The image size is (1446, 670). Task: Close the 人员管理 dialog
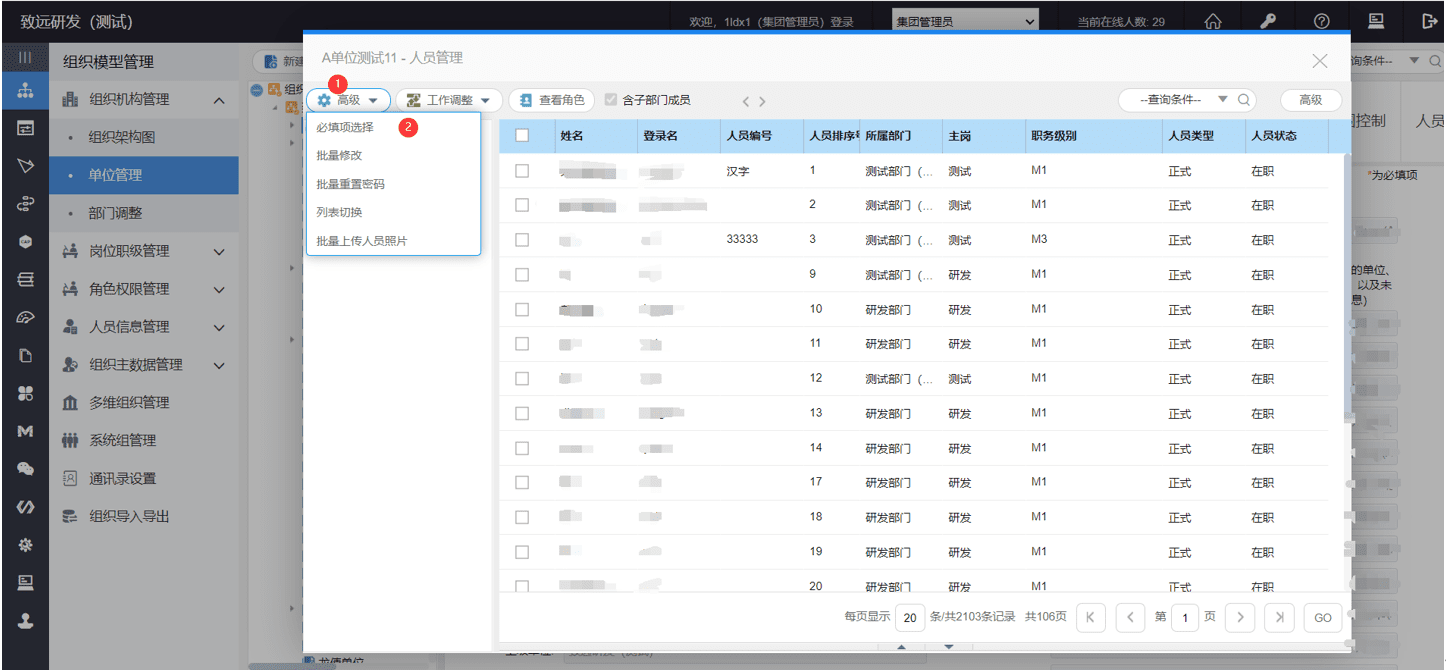tap(1320, 61)
